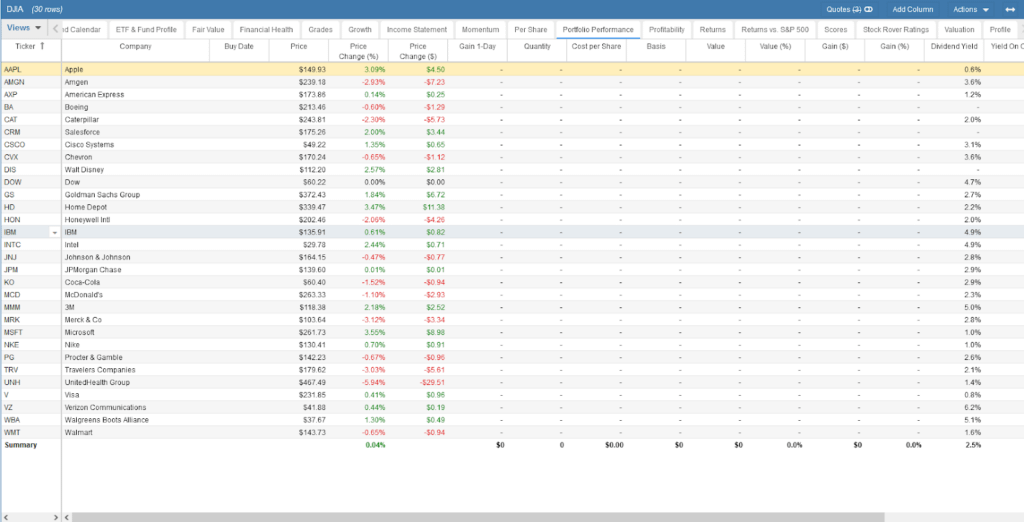Open the Per Share tab
The width and height of the screenshot is (1024, 522).
coord(530,29)
